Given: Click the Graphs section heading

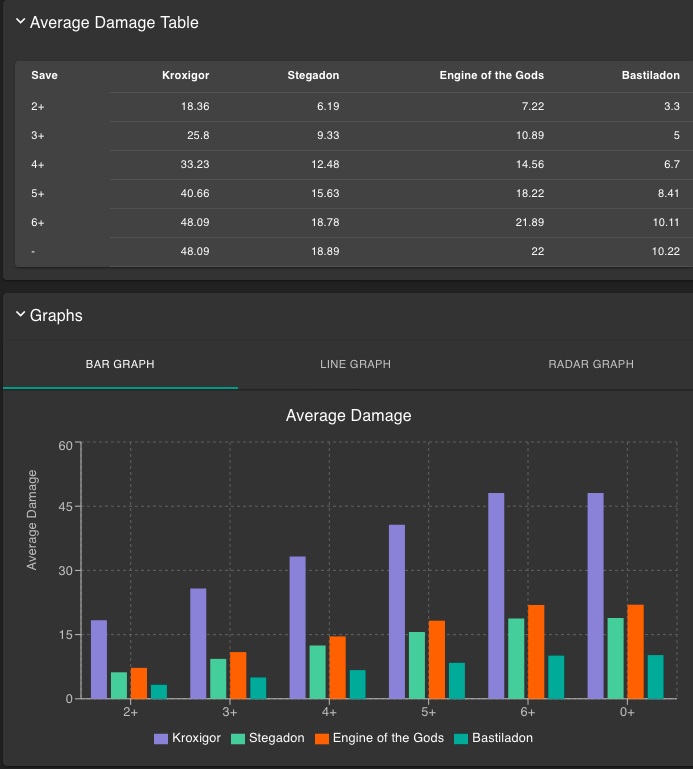Looking at the screenshot, I should [x=56, y=315].
